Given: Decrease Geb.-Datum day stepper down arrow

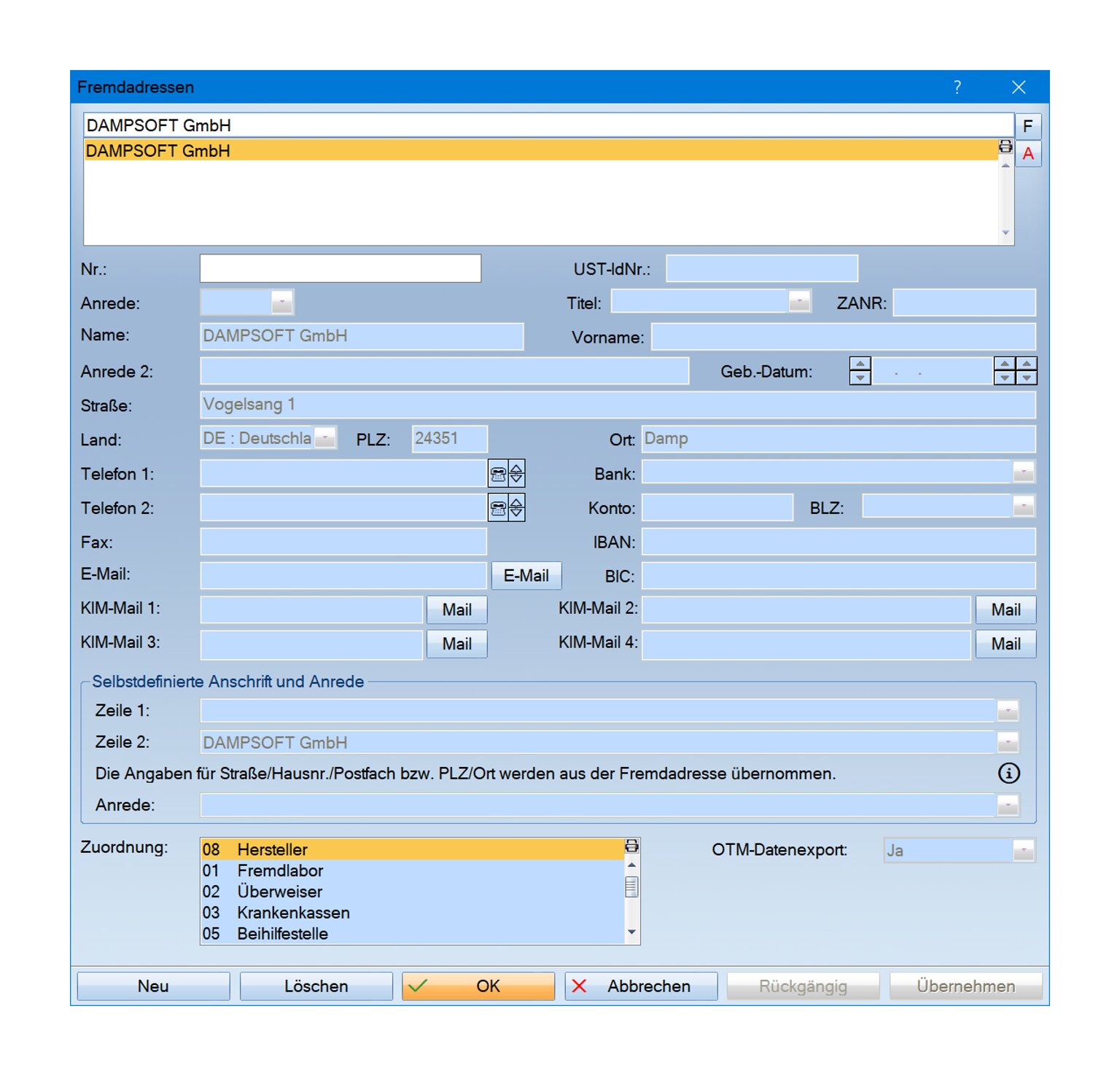Looking at the screenshot, I should pos(860,378).
